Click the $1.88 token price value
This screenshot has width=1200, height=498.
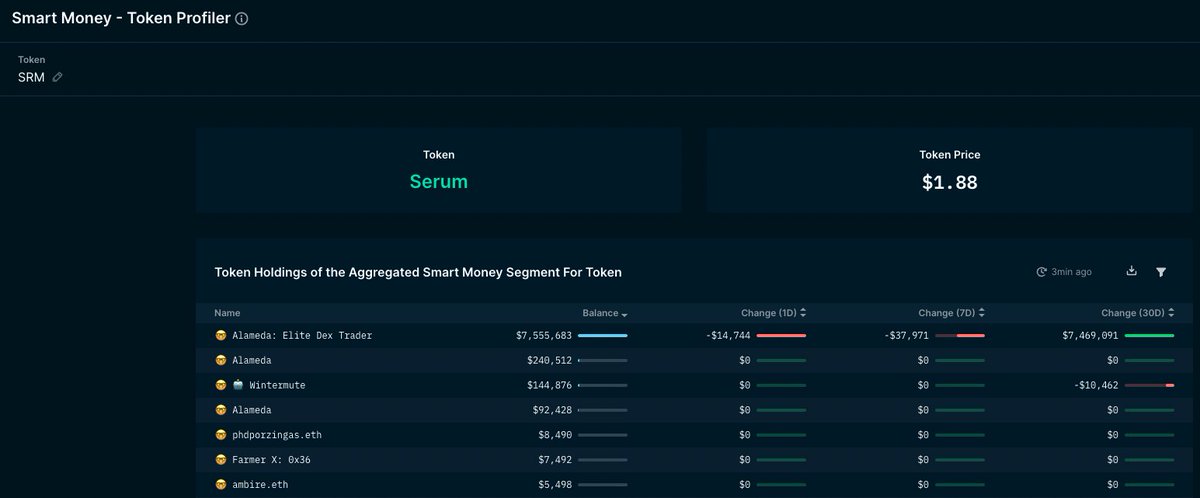[949, 183]
